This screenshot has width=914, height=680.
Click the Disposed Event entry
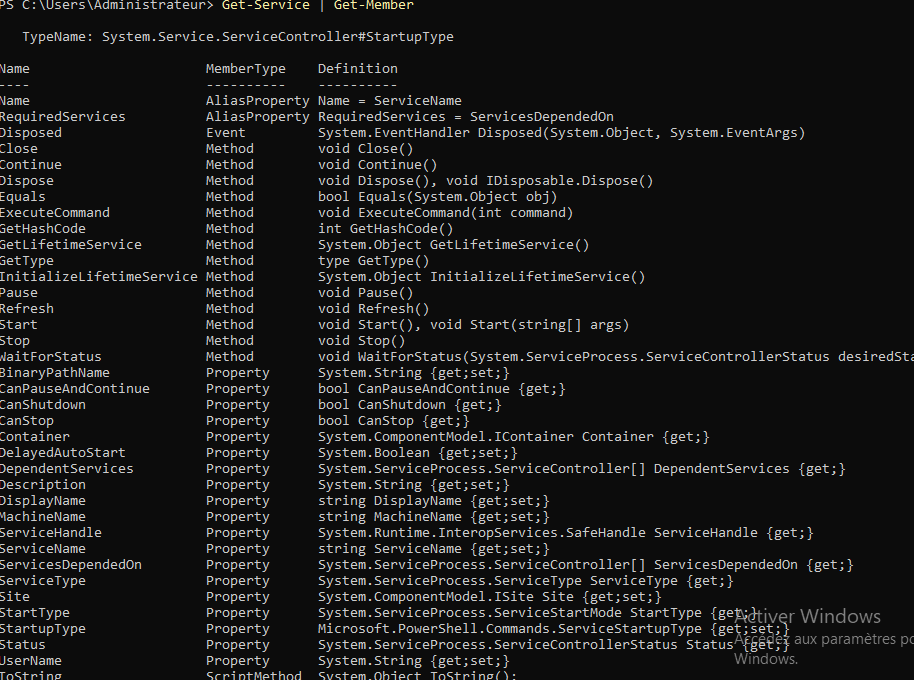[31, 132]
